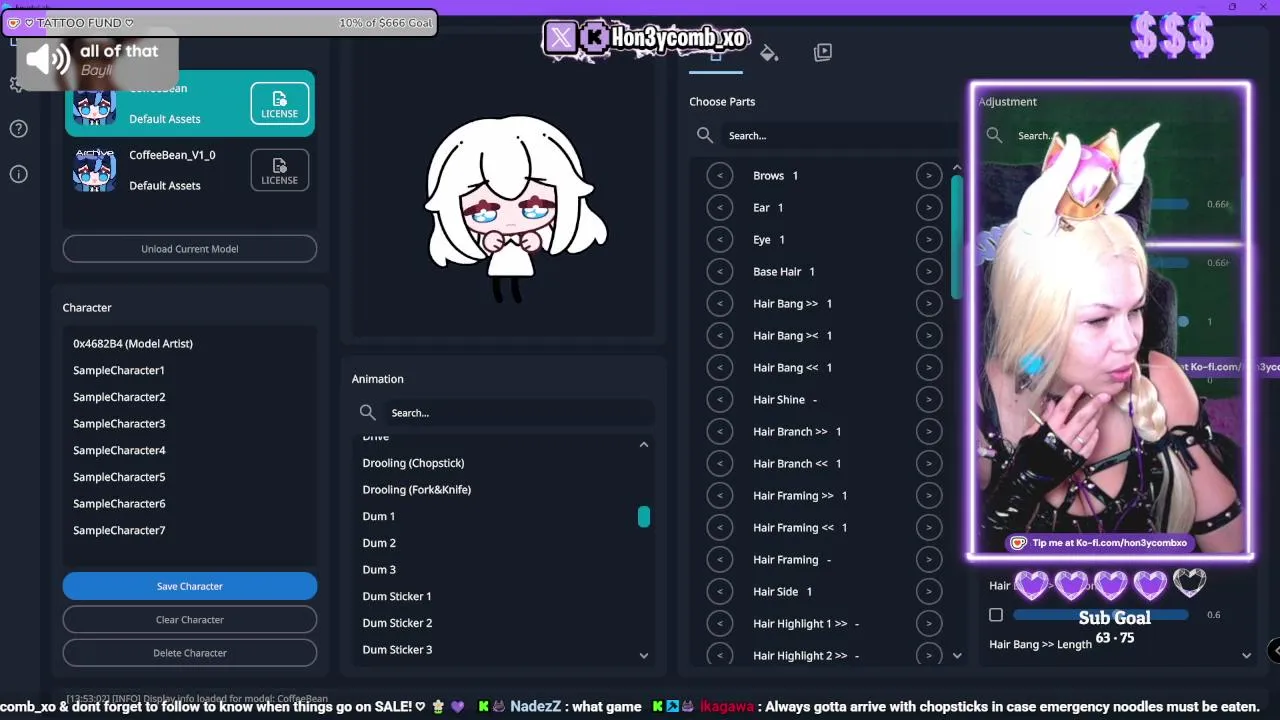The height and width of the screenshot is (720, 1280).
Task: Adjust the slider showing value 0.6
Action: 1101,615
